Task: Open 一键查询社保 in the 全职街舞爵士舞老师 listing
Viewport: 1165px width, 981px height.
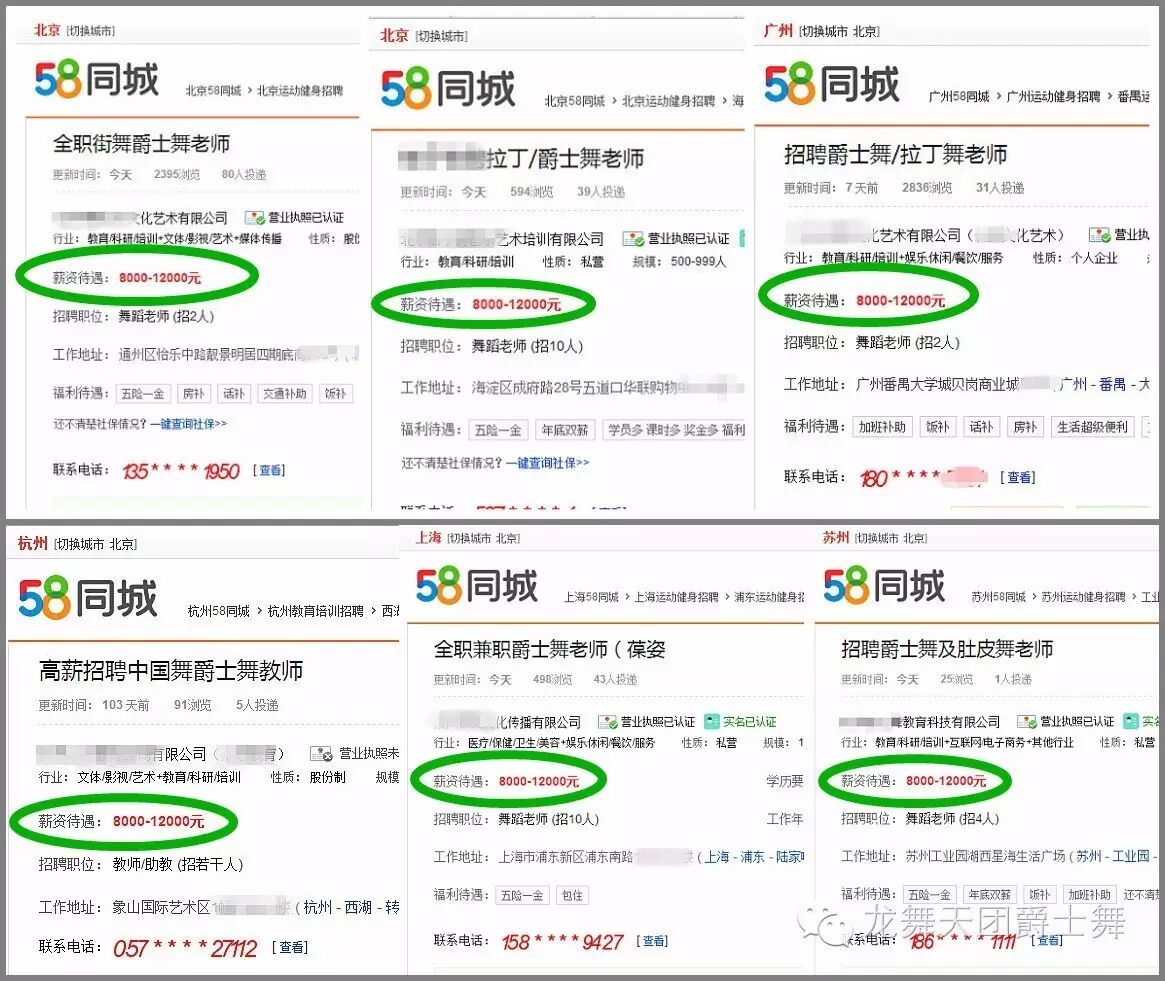Action: point(188,424)
